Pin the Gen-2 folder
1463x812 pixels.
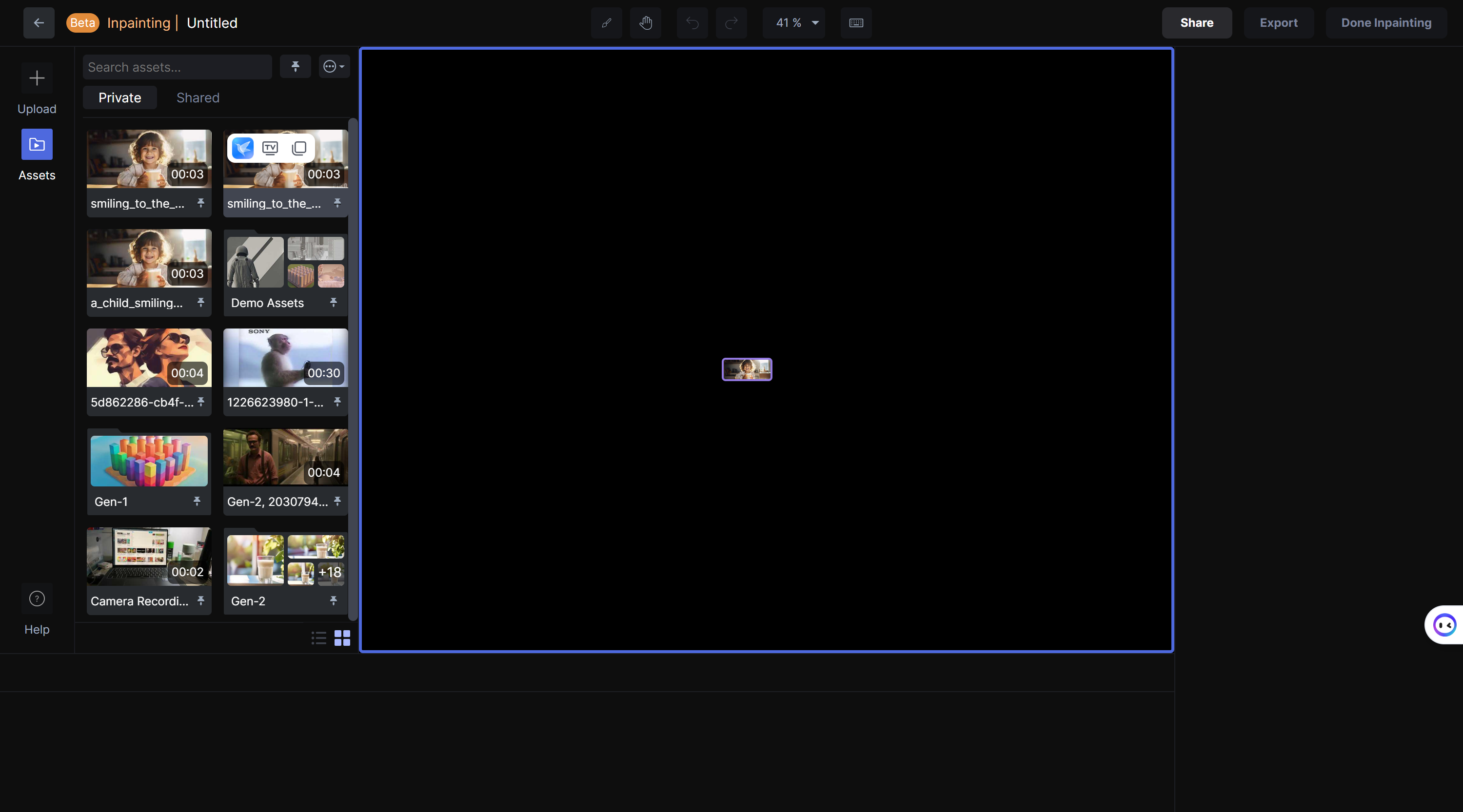pyautogui.click(x=334, y=600)
